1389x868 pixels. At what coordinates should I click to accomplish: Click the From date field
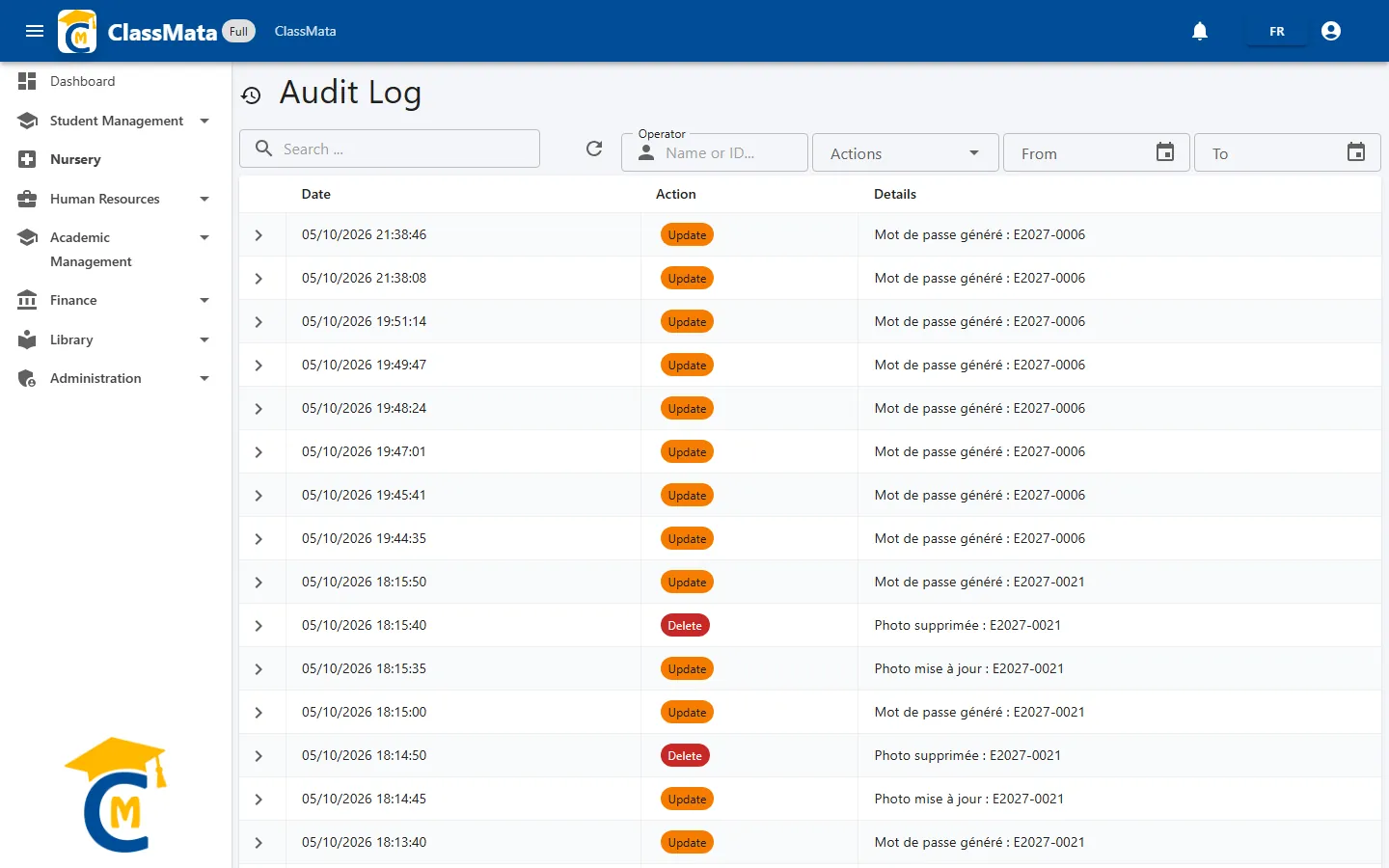click(1096, 152)
